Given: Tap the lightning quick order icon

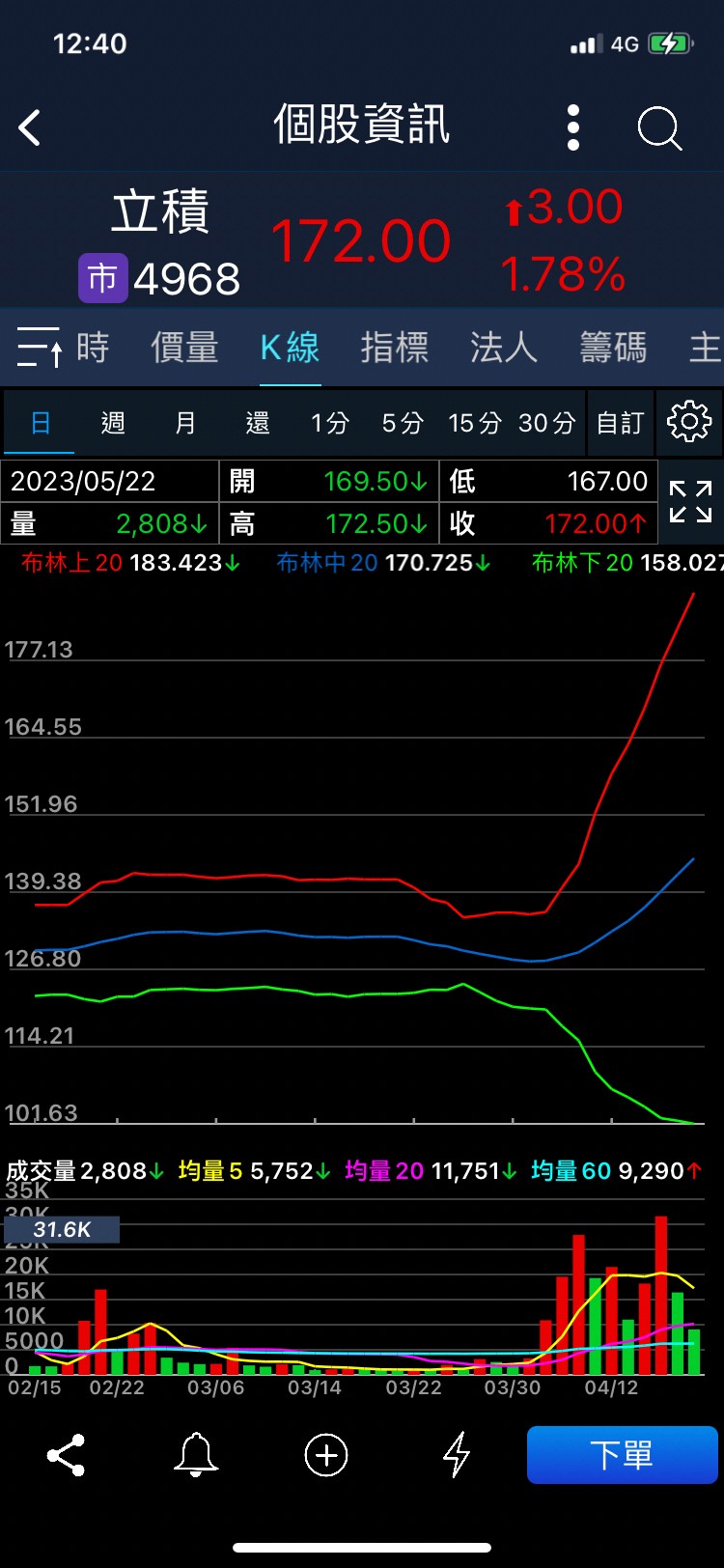Looking at the screenshot, I should (x=457, y=1455).
